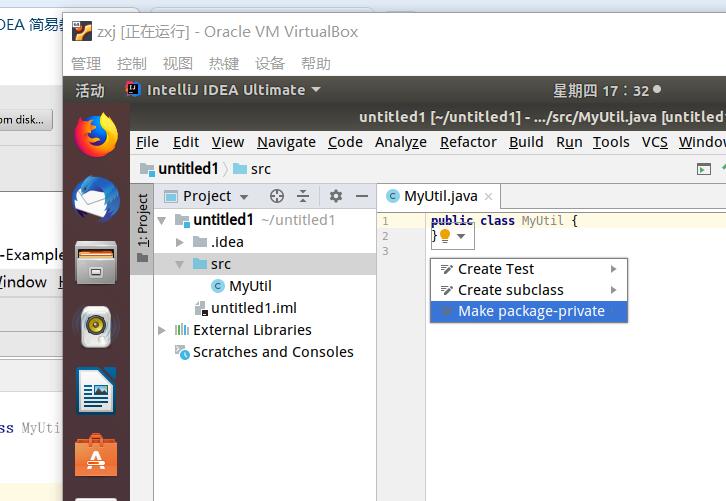This screenshot has height=501, width=726.
Task: Open VirtualBox 帮助 menu
Action: (x=316, y=63)
